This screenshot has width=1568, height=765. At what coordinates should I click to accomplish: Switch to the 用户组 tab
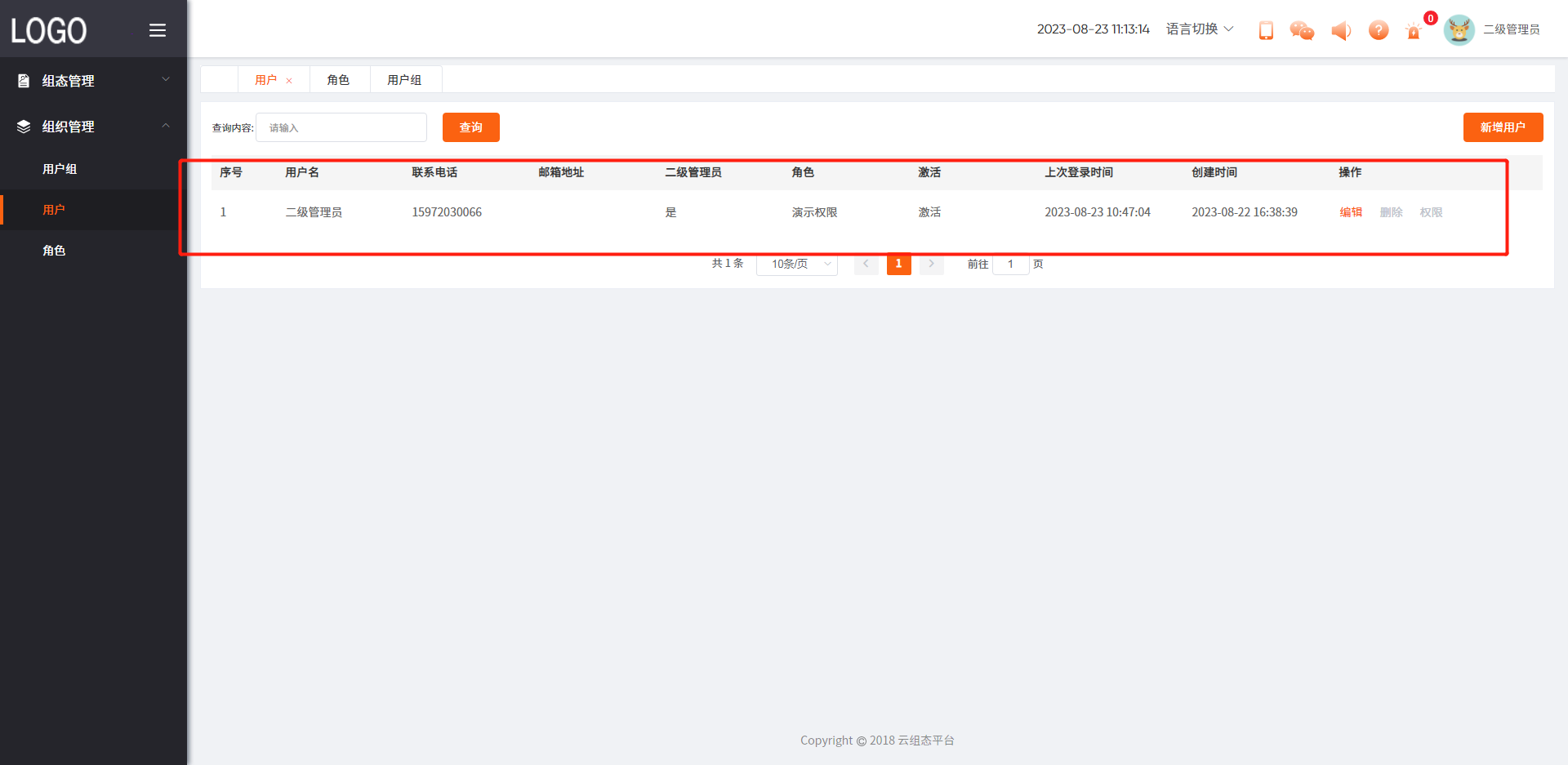404,80
